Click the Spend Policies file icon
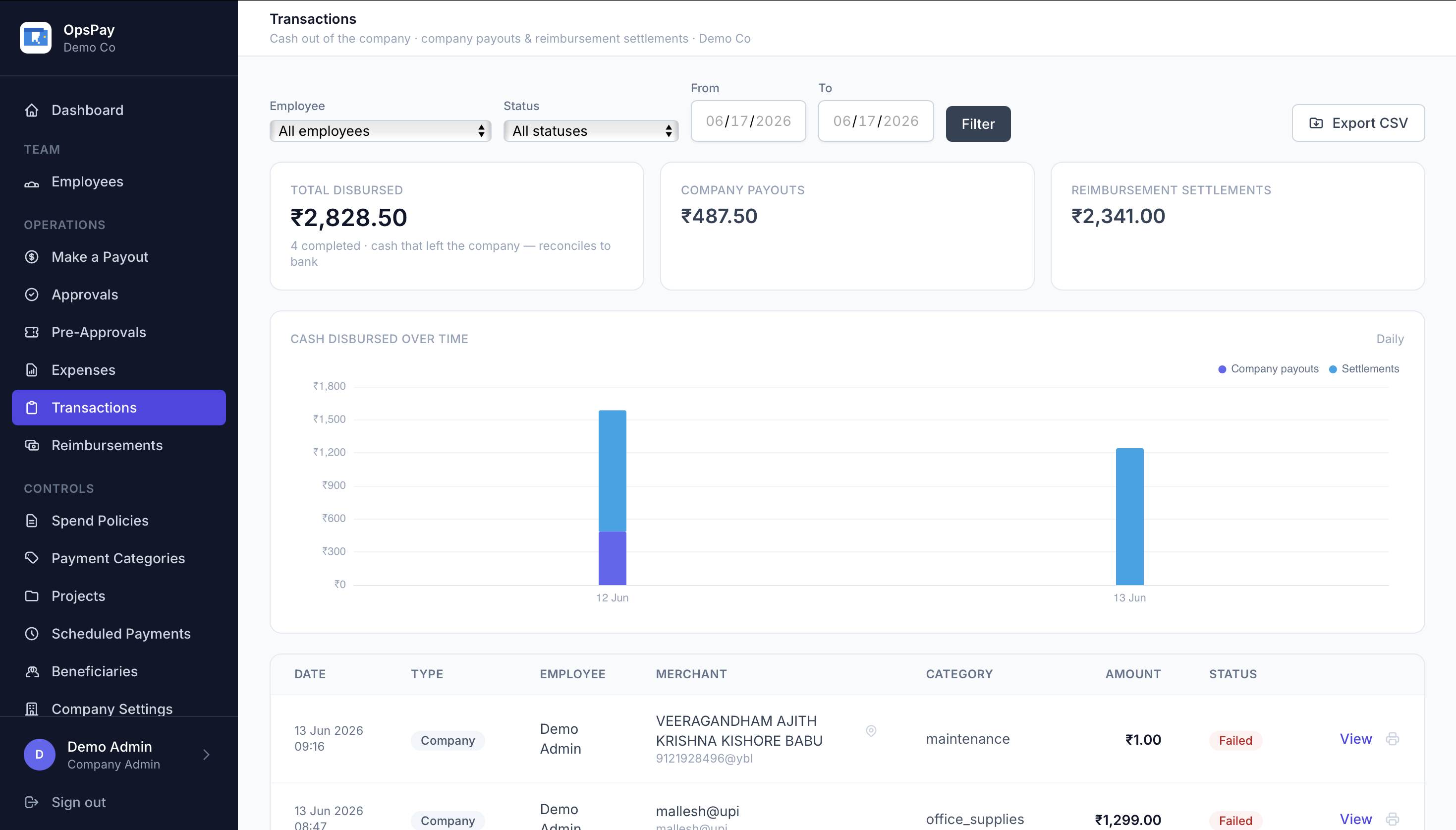 coord(32,521)
